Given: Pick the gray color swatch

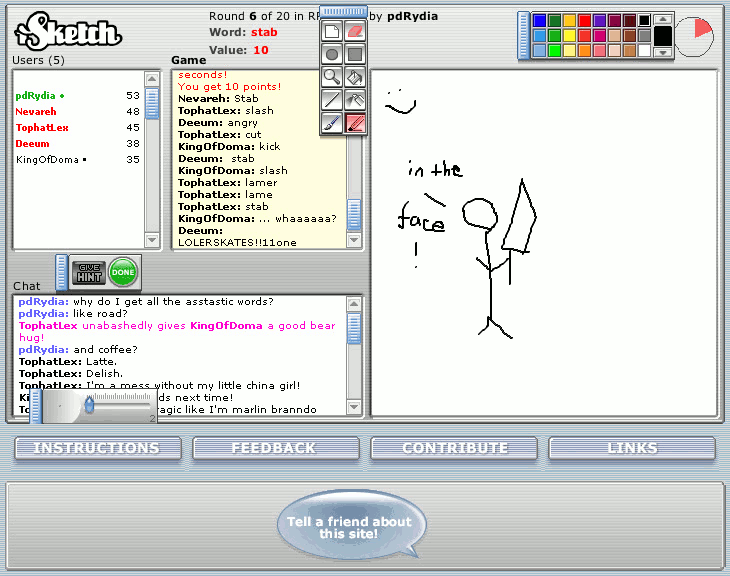Looking at the screenshot, I should [x=644, y=35].
